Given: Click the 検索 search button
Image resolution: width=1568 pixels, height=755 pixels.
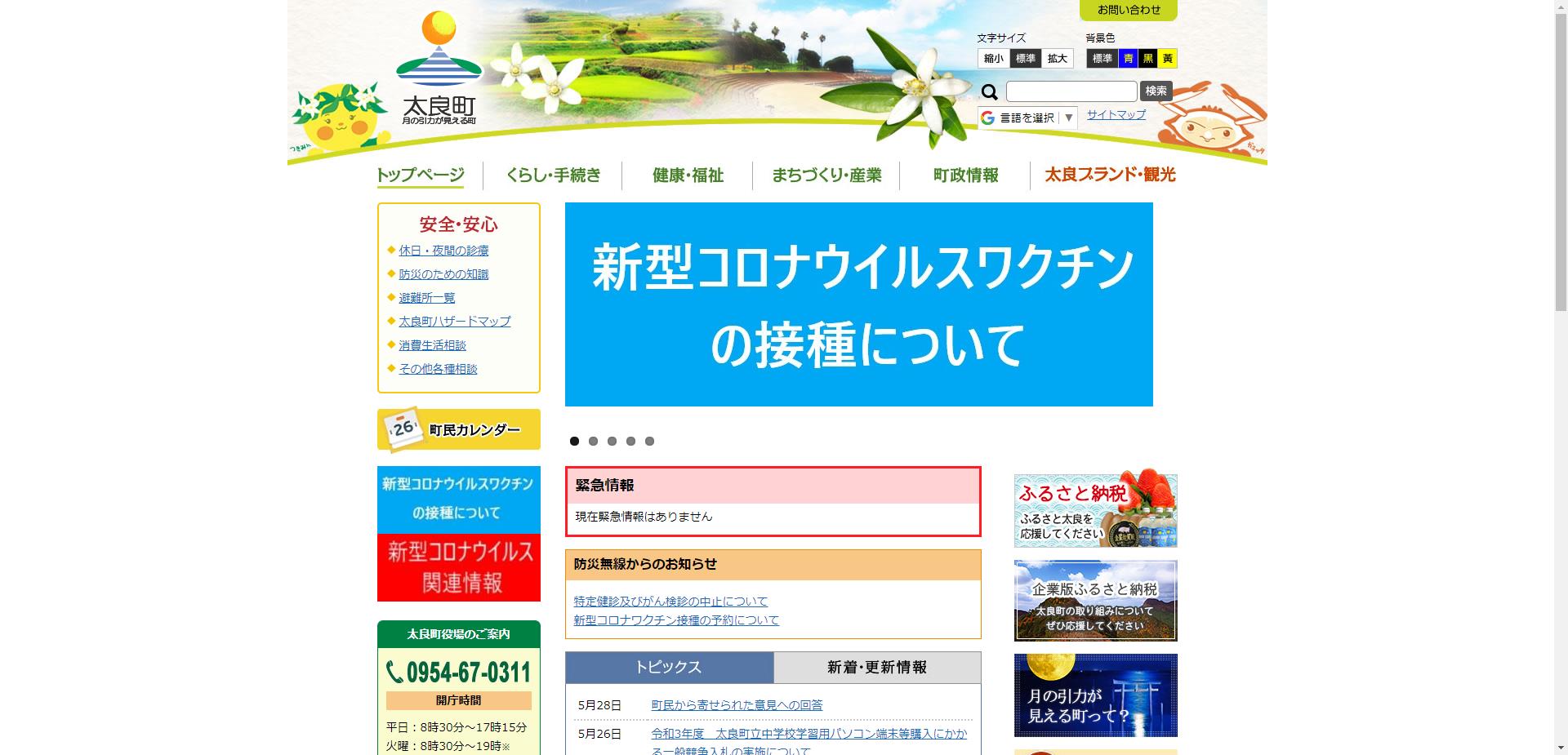Looking at the screenshot, I should pos(1155,91).
